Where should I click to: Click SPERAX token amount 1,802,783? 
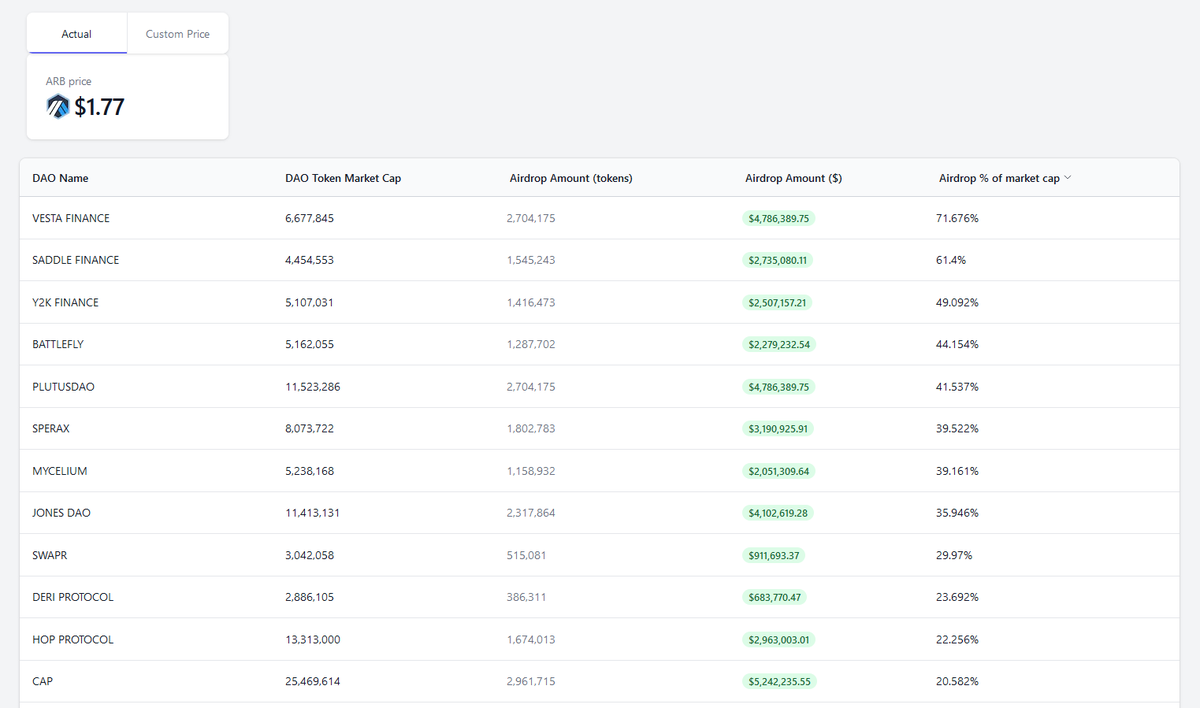[531, 428]
